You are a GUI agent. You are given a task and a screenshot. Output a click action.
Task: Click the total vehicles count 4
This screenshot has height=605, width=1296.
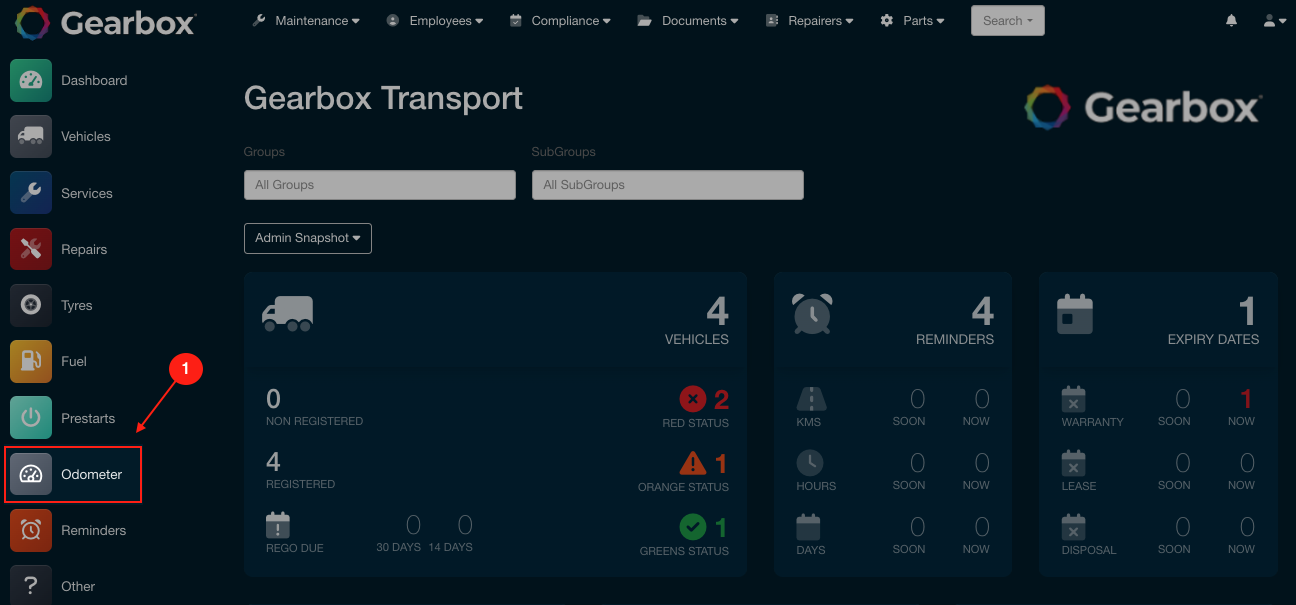718,312
